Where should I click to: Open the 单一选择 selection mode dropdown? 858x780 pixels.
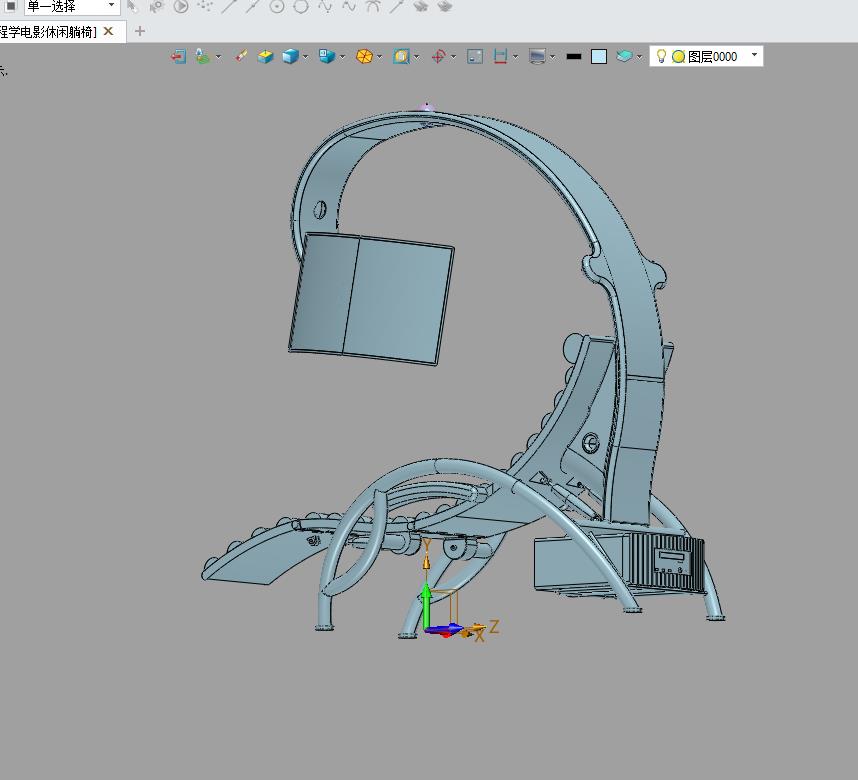point(111,6)
